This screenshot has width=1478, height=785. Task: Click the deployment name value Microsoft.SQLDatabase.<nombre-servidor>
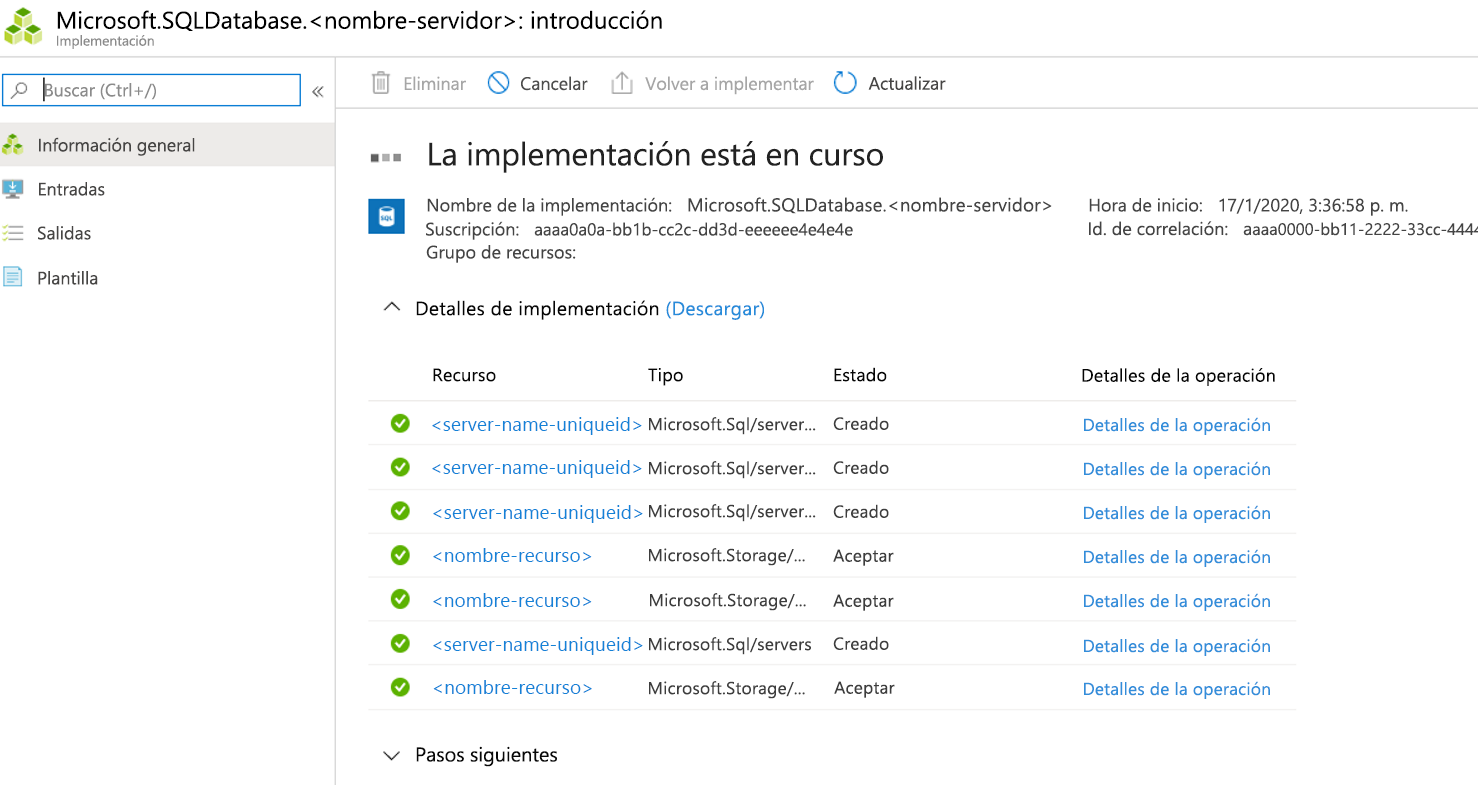869,205
